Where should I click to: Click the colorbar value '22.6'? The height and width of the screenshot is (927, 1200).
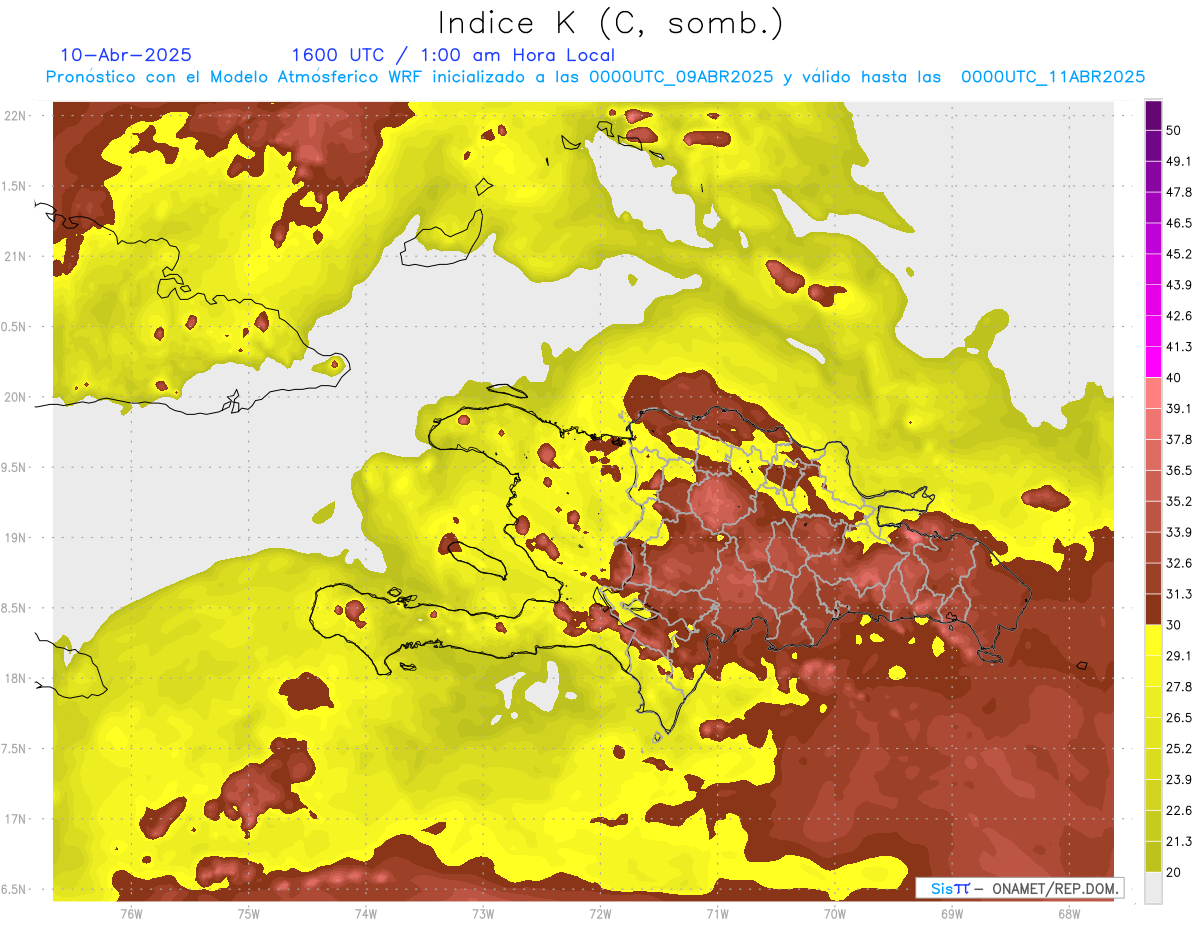pyautogui.click(x=1179, y=810)
